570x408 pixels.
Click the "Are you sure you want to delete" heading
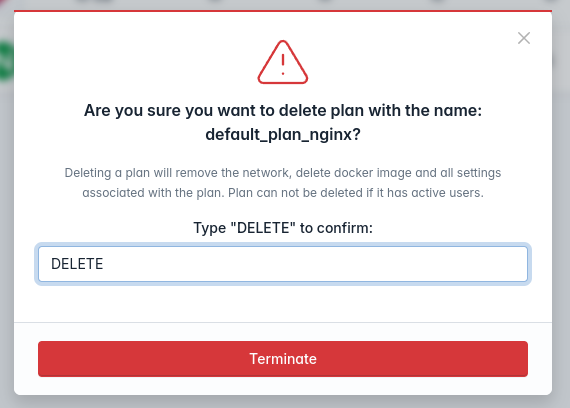[x=283, y=111]
